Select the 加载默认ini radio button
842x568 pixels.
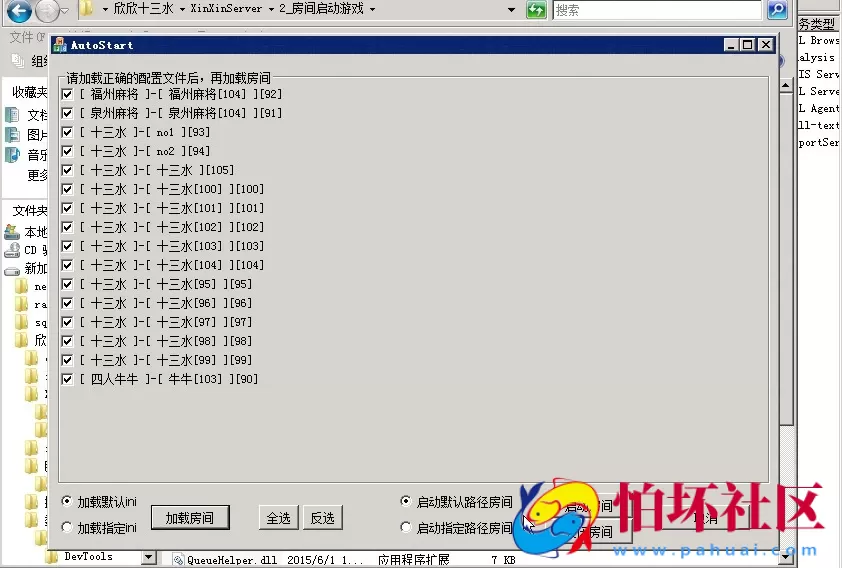click(x=67, y=501)
